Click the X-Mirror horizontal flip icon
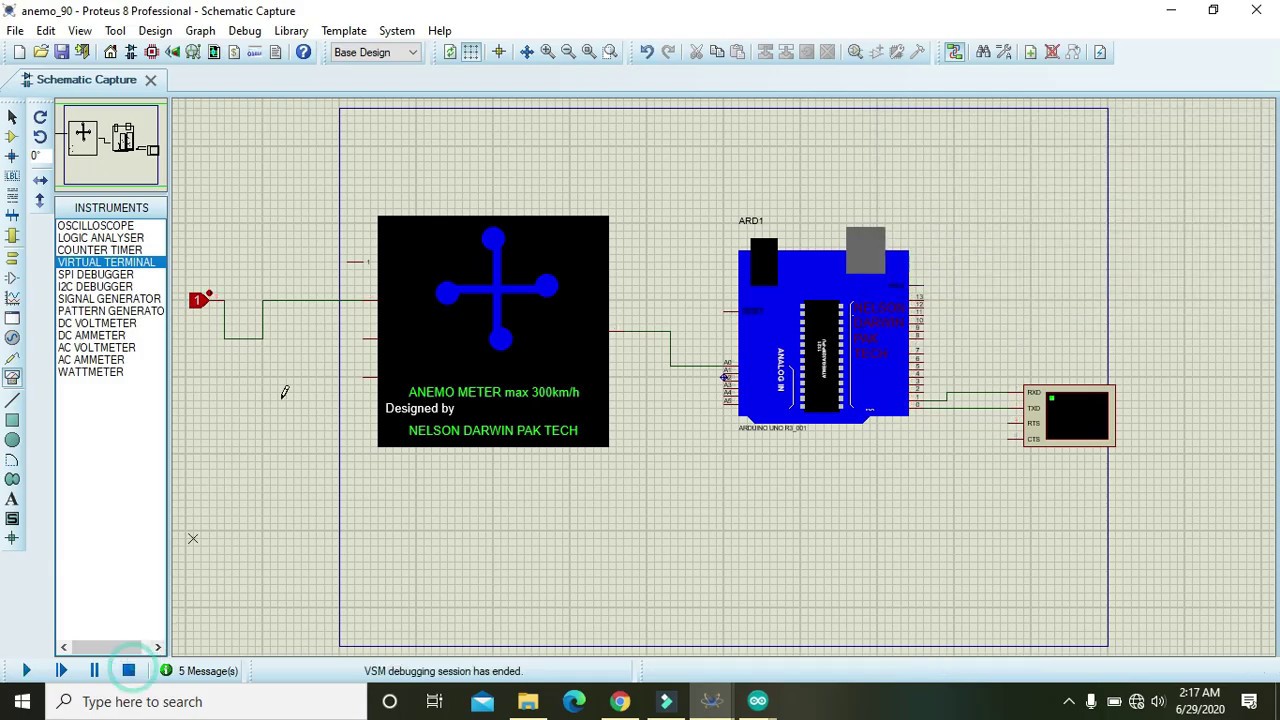This screenshot has width=1280, height=720. [40, 180]
